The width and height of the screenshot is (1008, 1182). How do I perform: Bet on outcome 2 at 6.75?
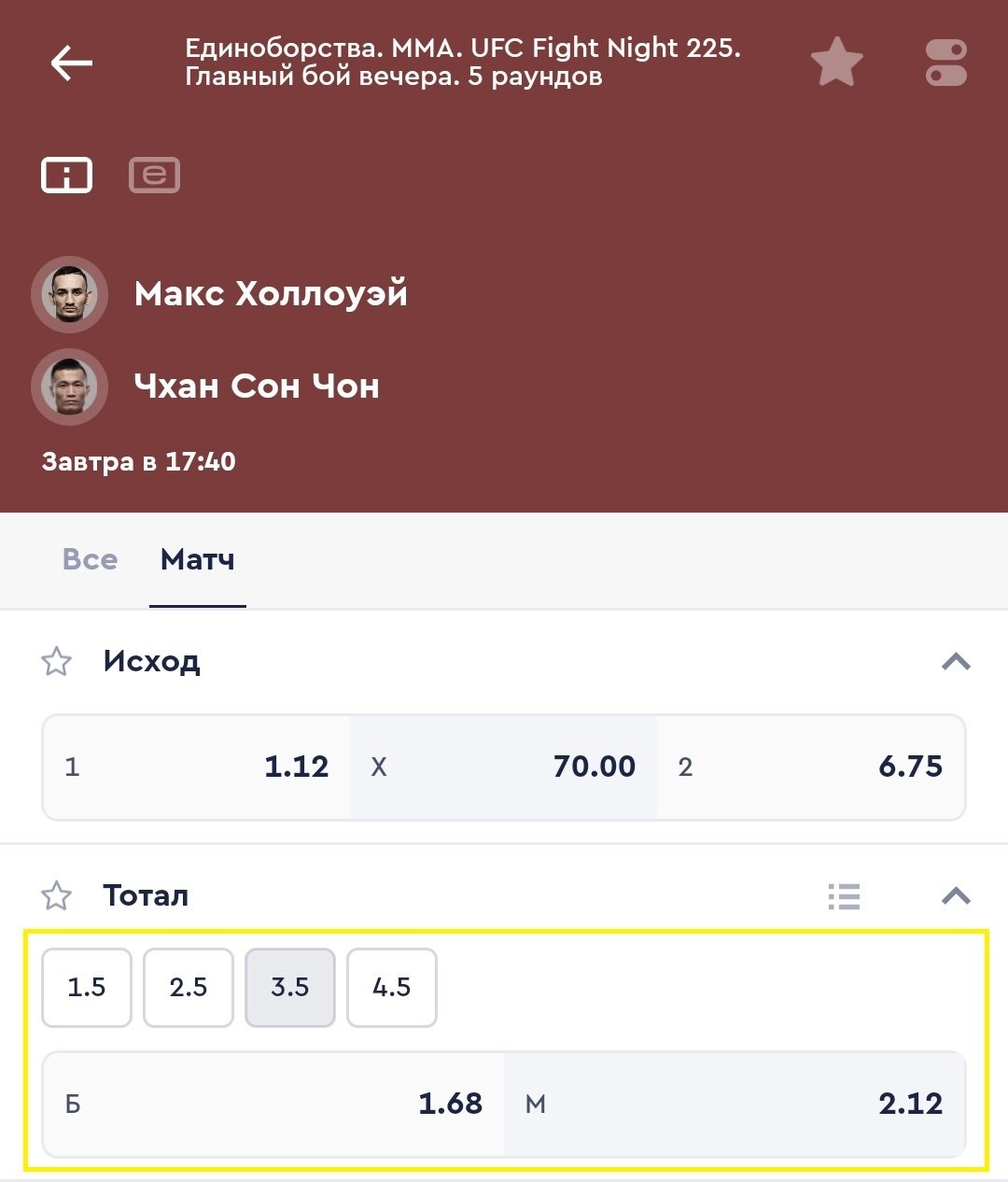pyautogui.click(x=810, y=767)
